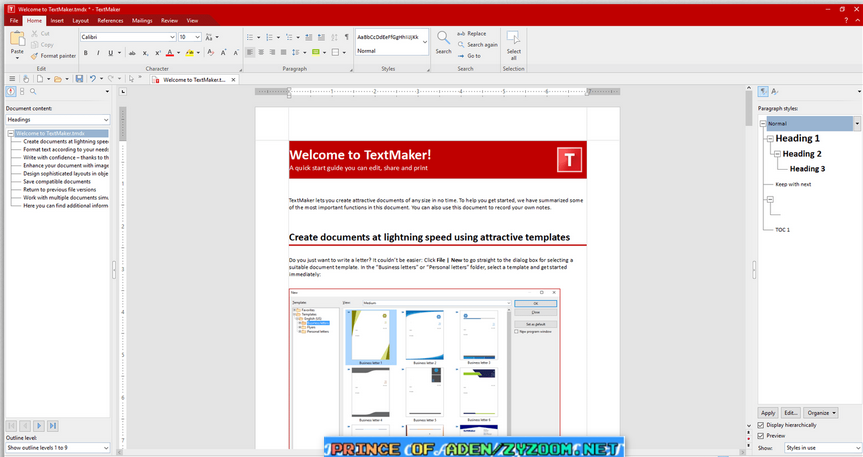
Task: Switch to the Layout ribbon tab
Action: (80, 20)
